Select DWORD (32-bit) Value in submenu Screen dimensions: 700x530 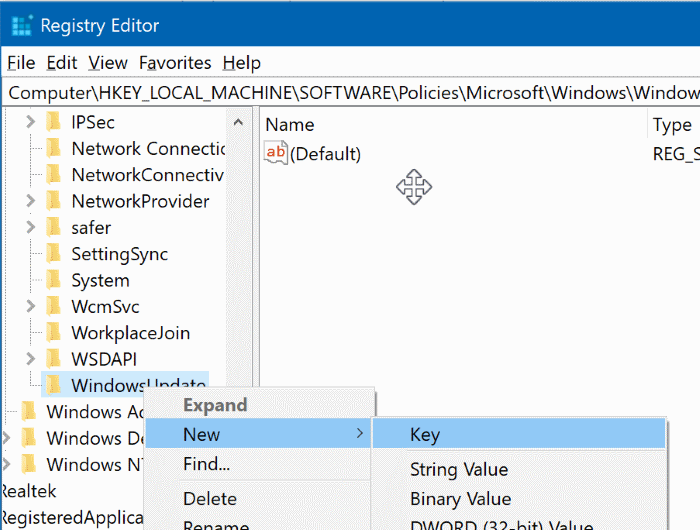coord(501,525)
